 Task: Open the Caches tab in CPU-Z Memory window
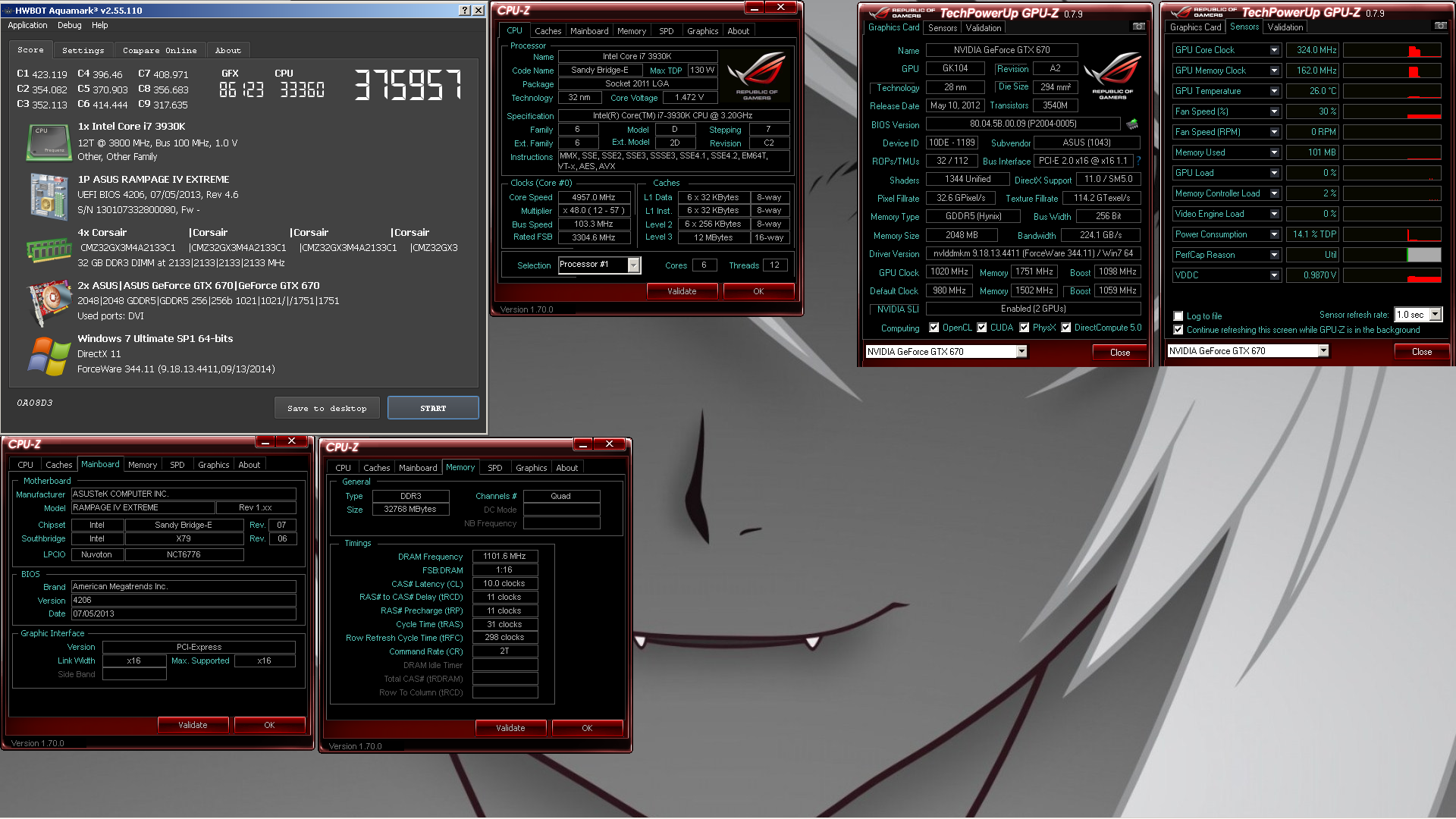pos(376,468)
